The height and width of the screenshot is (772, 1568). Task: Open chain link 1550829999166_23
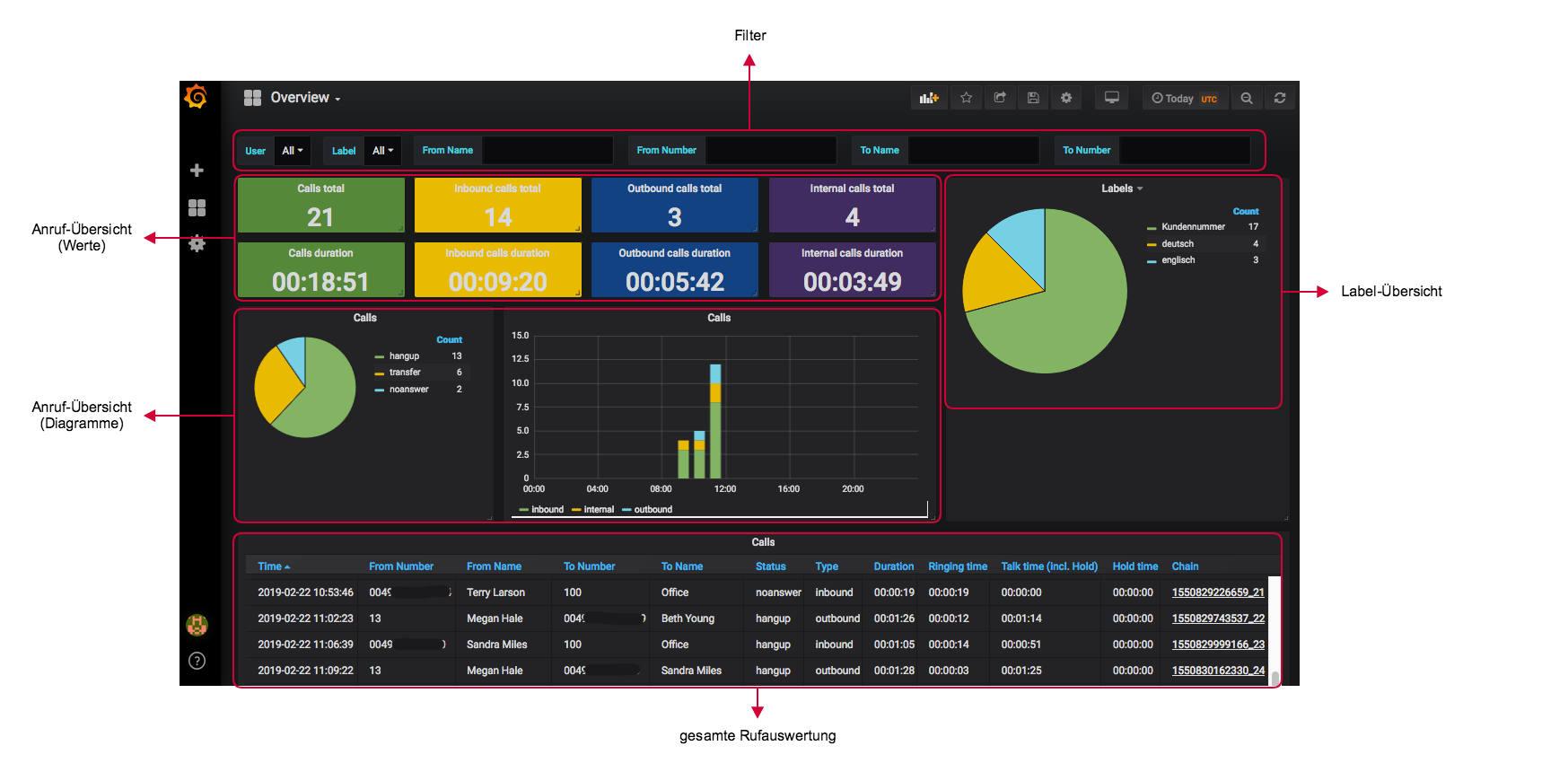(x=1218, y=645)
